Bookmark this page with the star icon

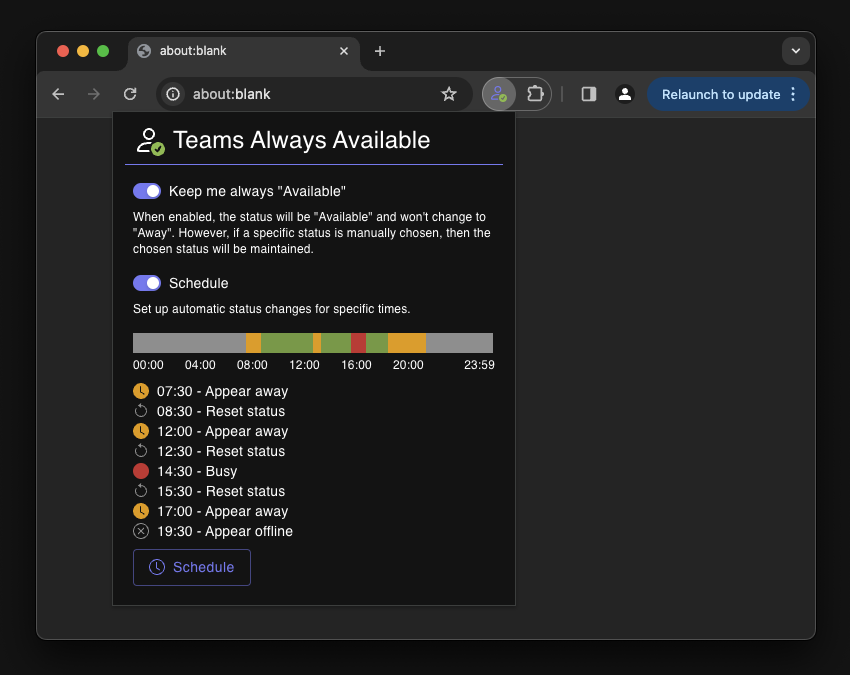449,94
